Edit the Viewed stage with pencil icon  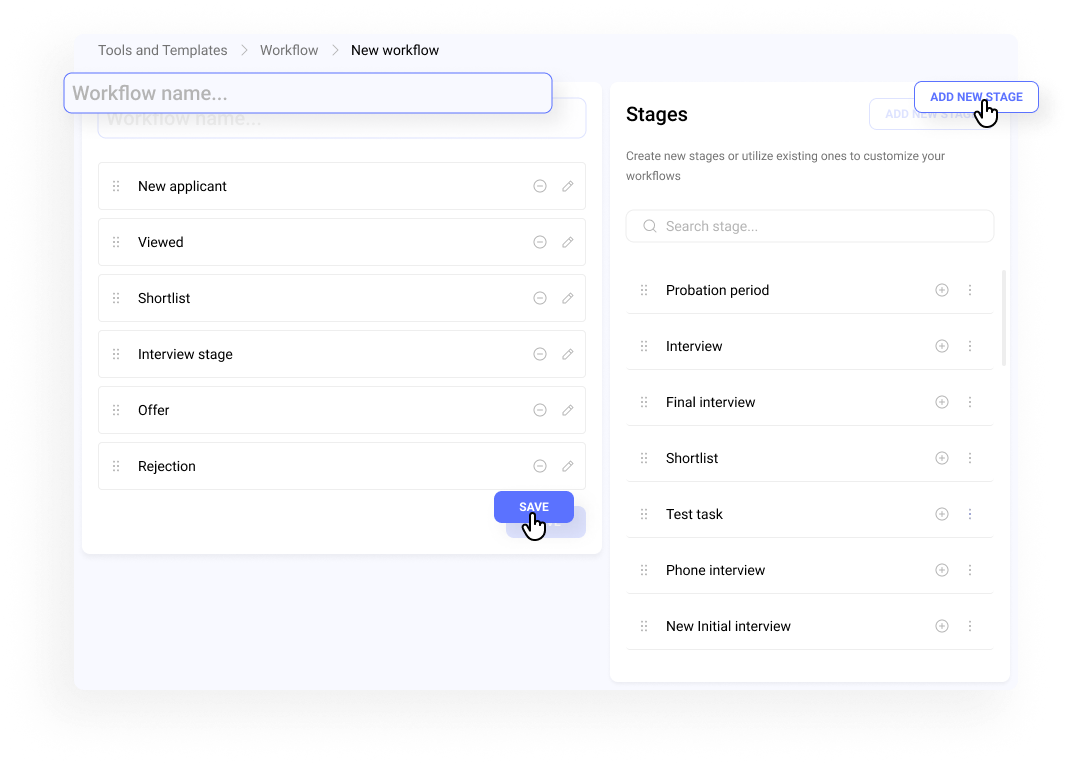click(568, 242)
